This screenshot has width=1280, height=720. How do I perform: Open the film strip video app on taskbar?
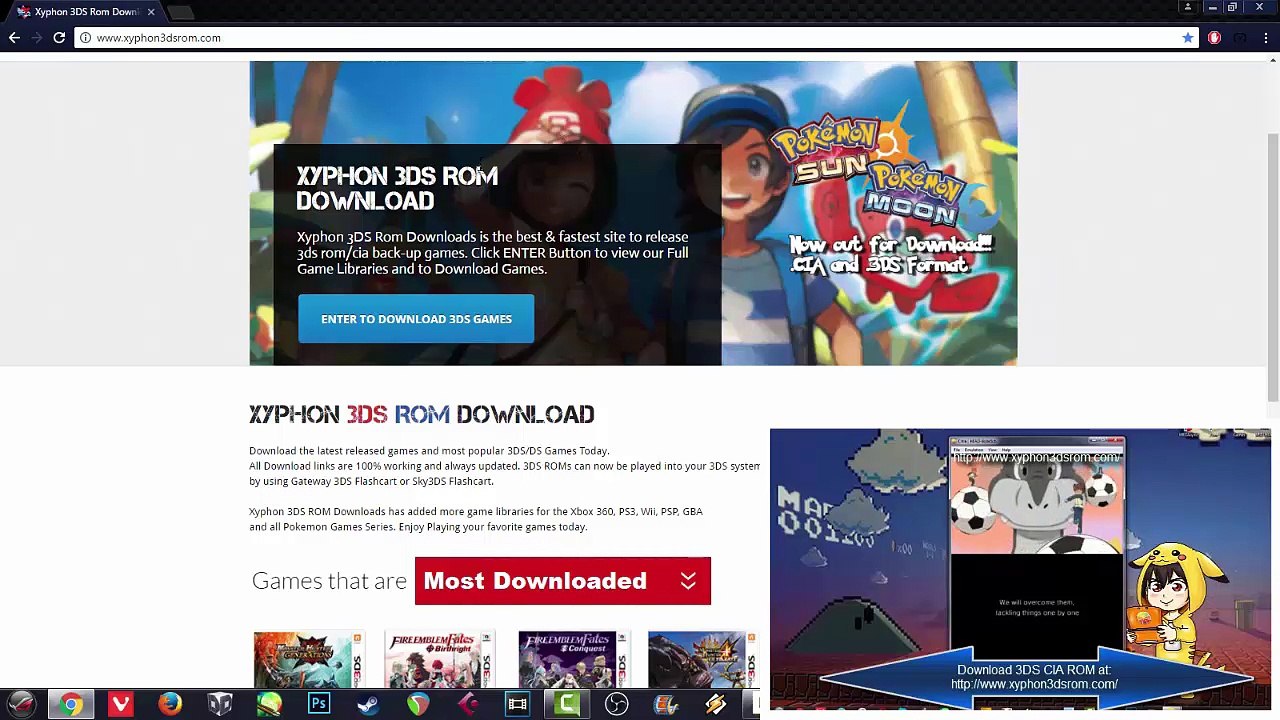517,704
